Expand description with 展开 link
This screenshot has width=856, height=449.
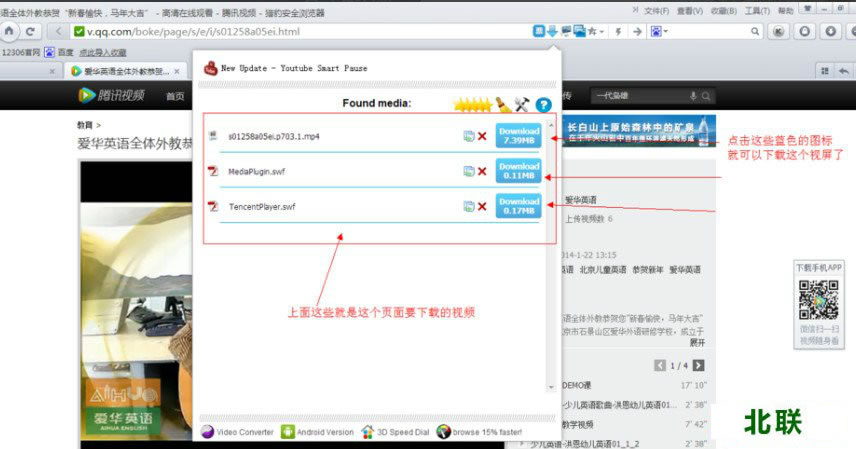(697, 341)
